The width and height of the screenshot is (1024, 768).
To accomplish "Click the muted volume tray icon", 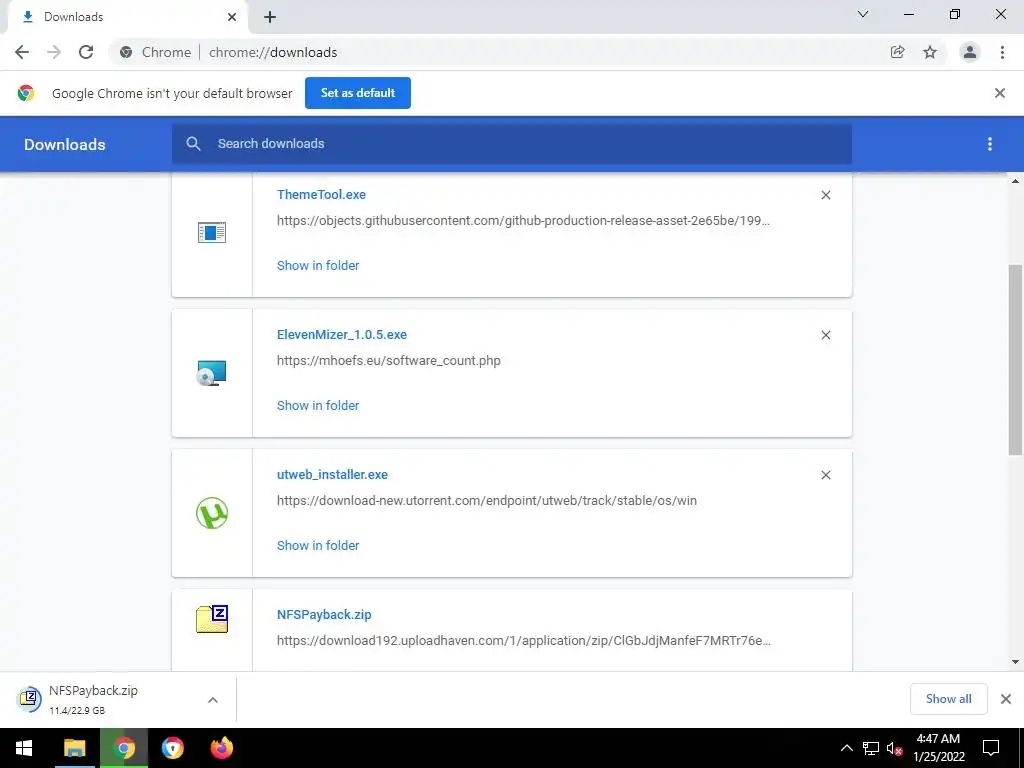I will 894,748.
